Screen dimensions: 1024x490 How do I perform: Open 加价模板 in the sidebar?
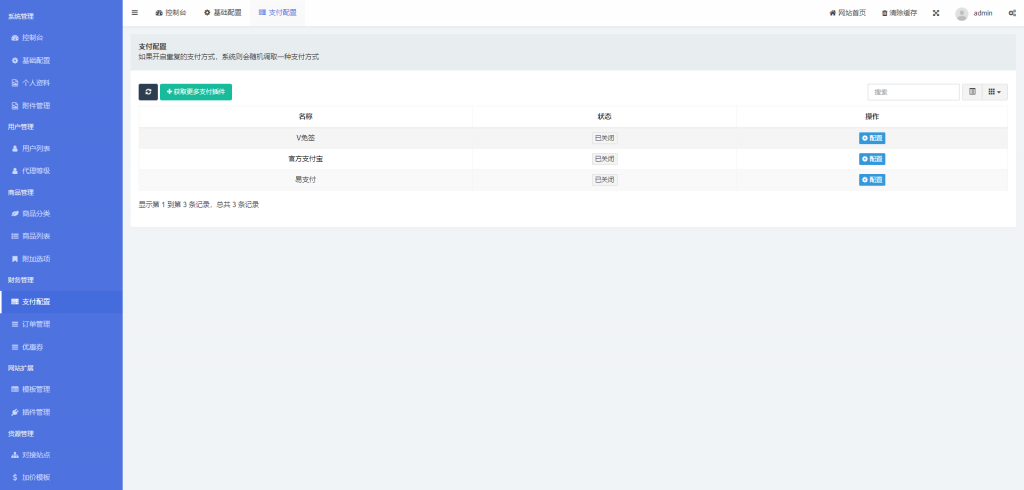pos(61,478)
